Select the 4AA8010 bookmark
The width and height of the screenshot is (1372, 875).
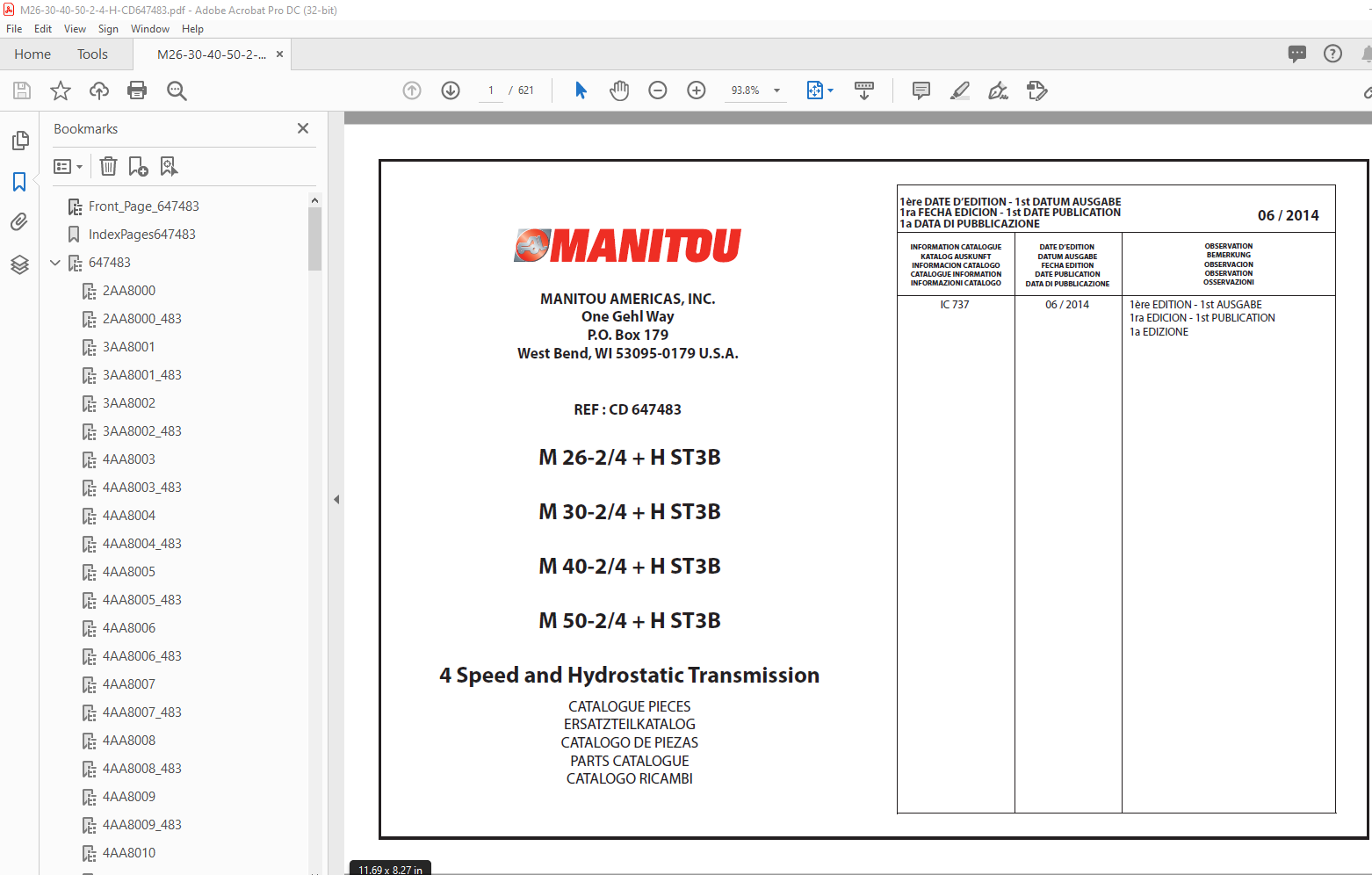[x=129, y=853]
